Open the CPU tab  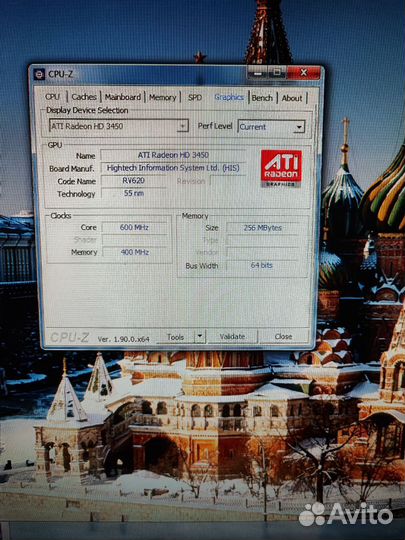click(x=53, y=97)
